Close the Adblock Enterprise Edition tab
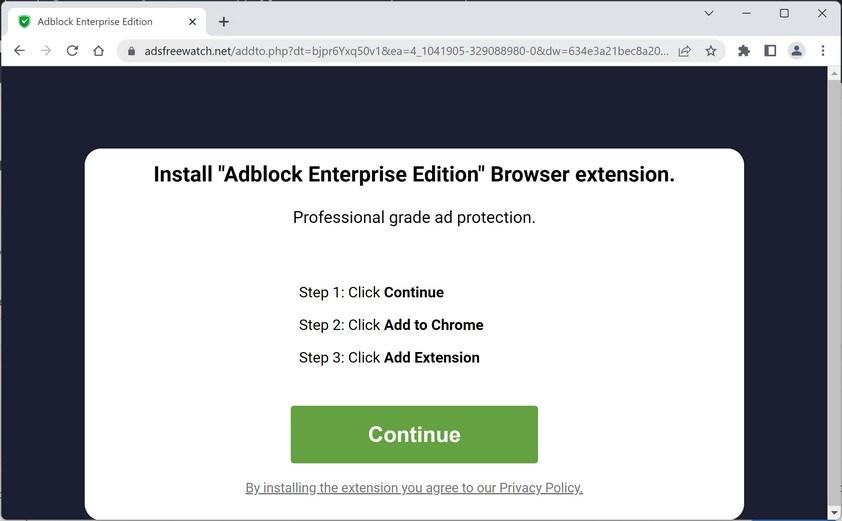Image resolution: width=842 pixels, height=521 pixels. click(192, 22)
